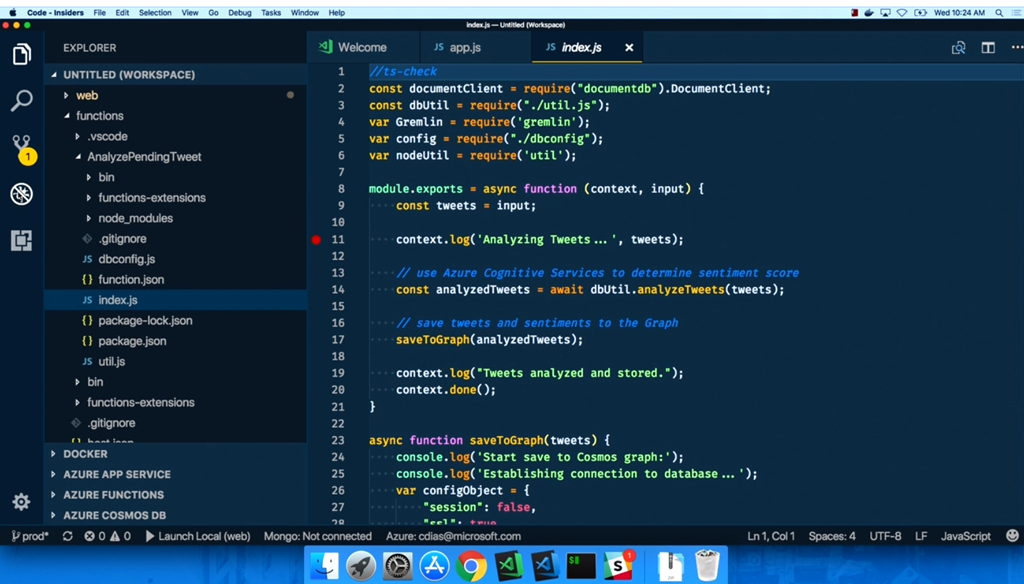Click Spaces: 4 indentation setting
This screenshot has height=584, width=1024.
[832, 537]
